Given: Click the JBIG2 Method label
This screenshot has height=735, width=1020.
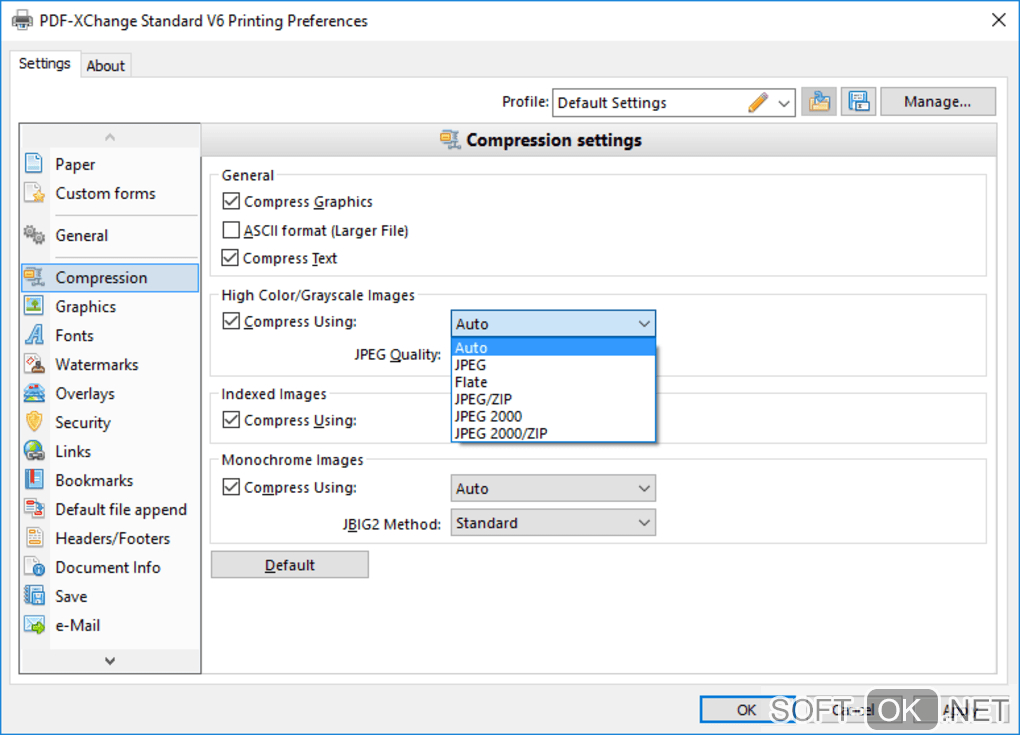Looking at the screenshot, I should 392,524.
